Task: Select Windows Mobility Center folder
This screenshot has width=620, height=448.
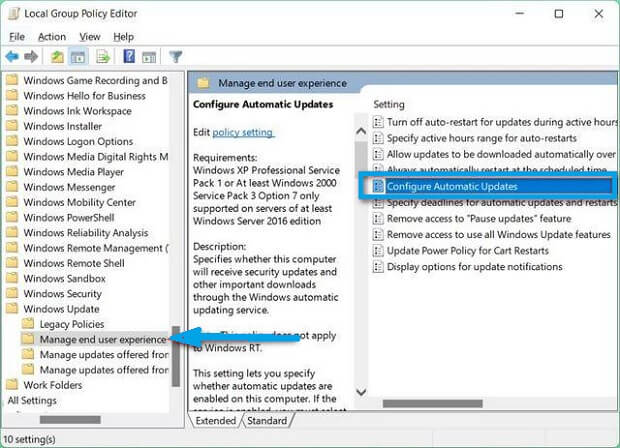Action: (79, 202)
